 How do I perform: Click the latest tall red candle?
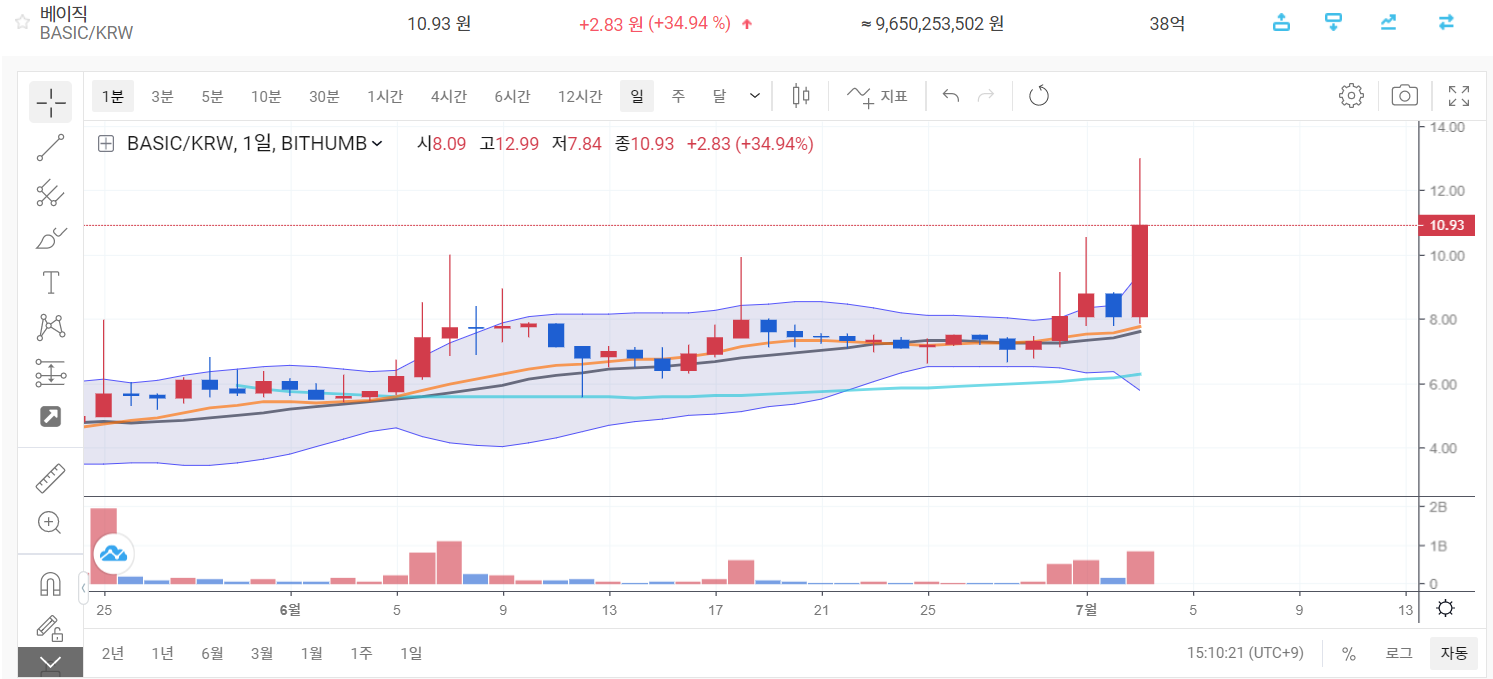(x=1139, y=270)
